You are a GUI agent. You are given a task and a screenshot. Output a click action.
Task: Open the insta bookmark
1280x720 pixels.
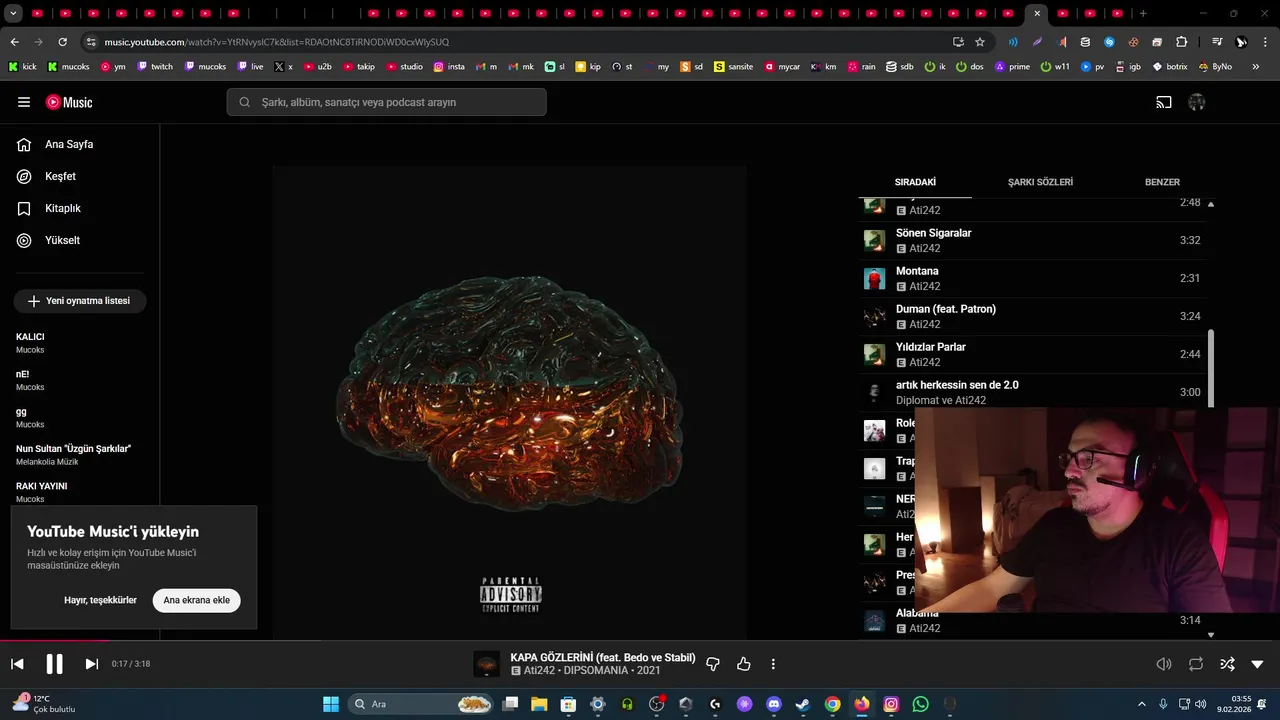[449, 67]
